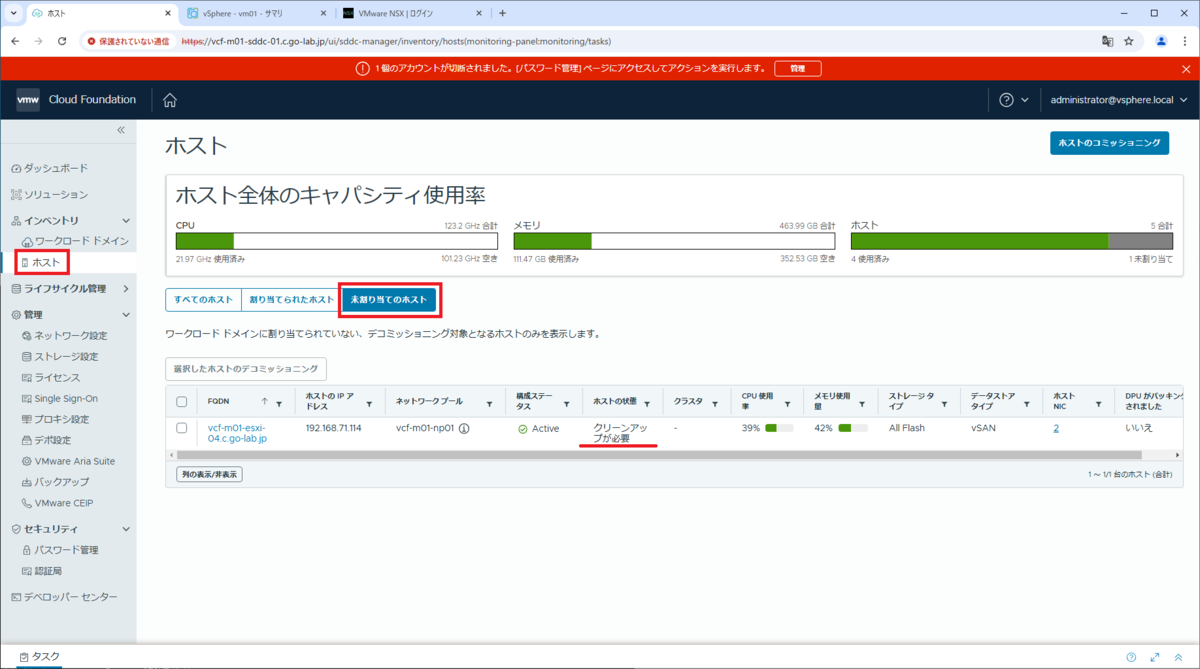The height and width of the screenshot is (669, 1200).
Task: Switch to 割り当てられたホスト tab
Action: (291, 299)
